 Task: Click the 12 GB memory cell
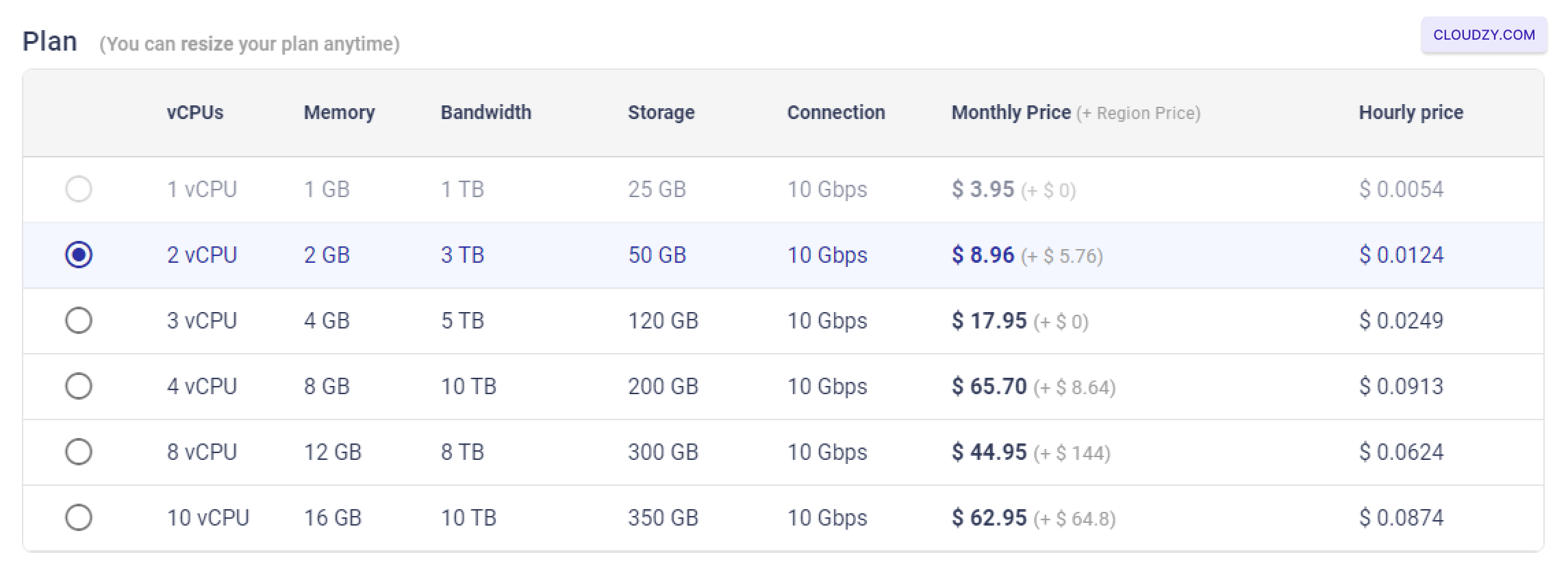(x=333, y=452)
